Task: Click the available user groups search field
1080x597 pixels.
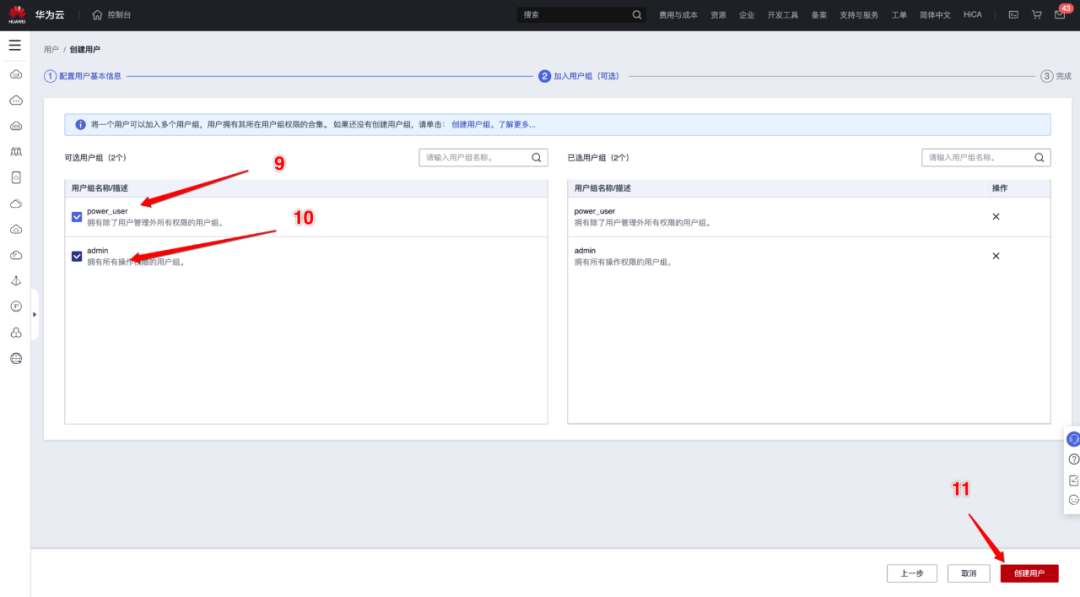Action: pyautogui.click(x=475, y=157)
